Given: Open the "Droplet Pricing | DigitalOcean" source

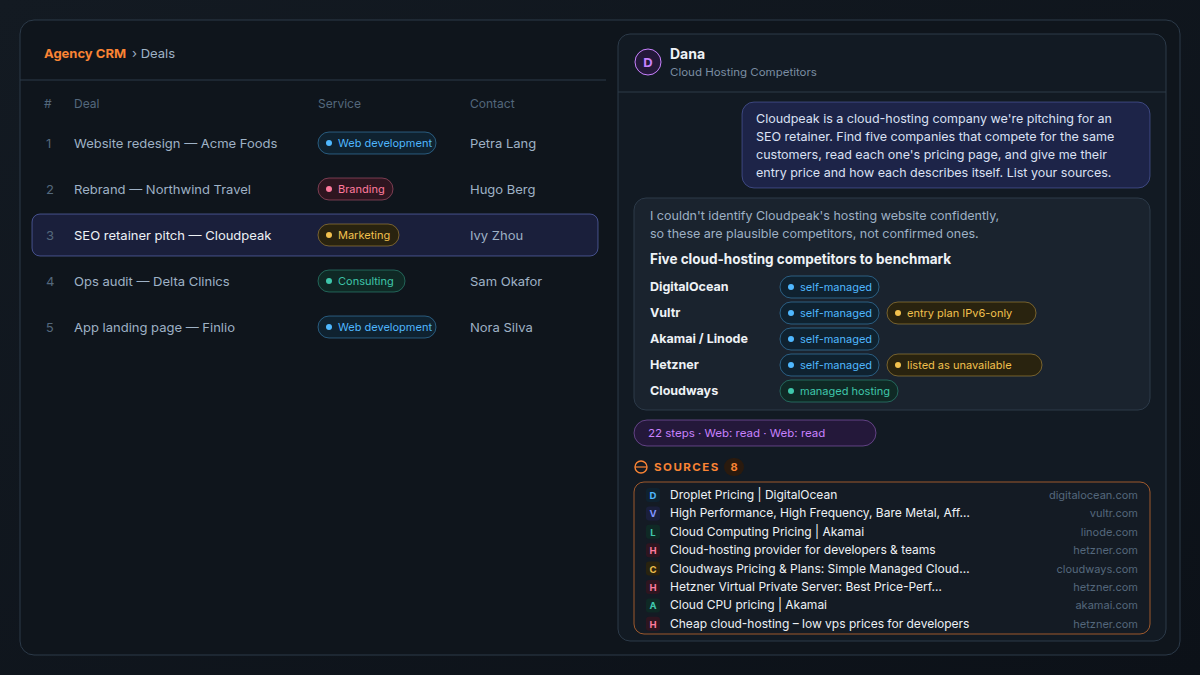Looking at the screenshot, I should (x=754, y=495).
